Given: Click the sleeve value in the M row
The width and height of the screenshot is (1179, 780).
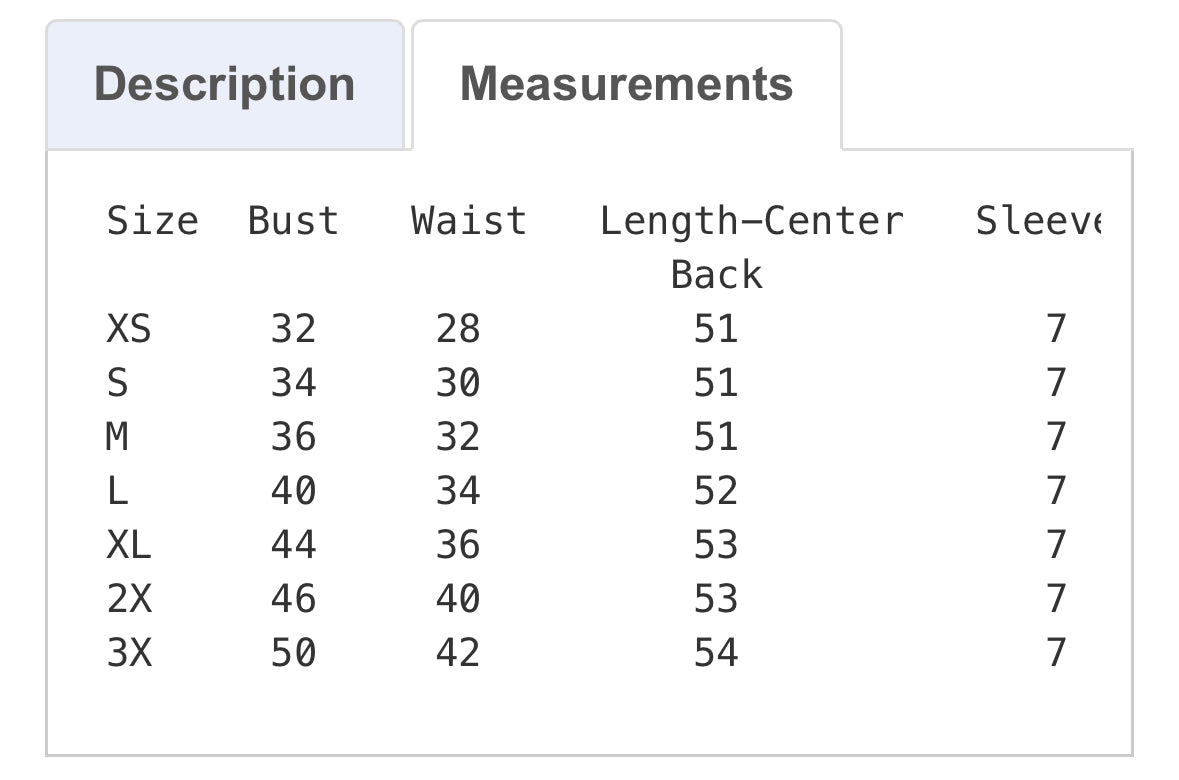Looking at the screenshot, I should point(1056,437).
